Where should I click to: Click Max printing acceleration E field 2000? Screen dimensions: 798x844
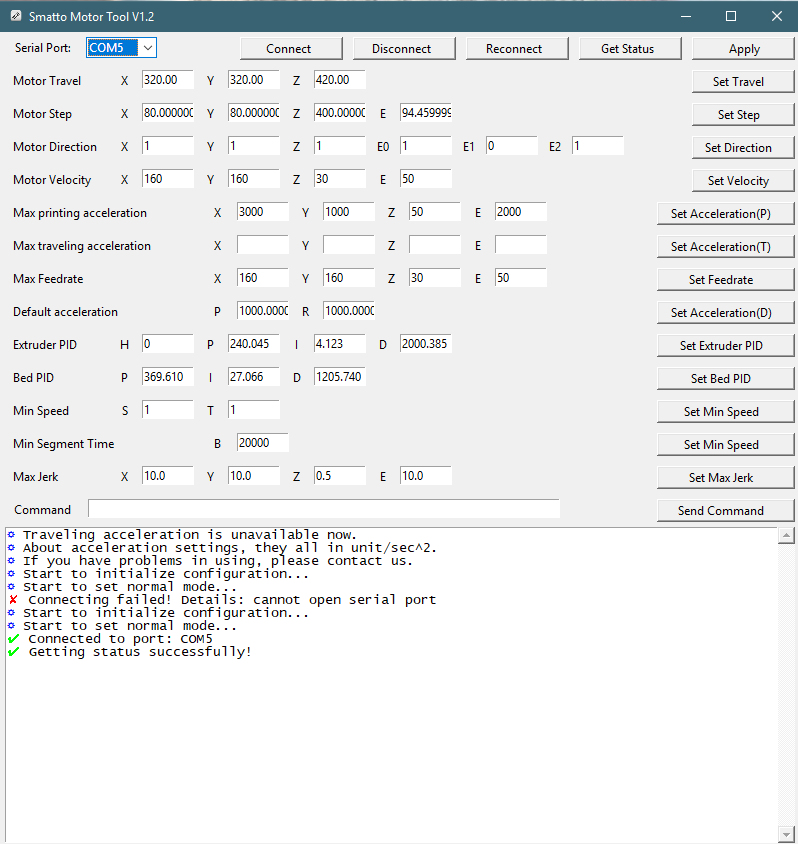pos(521,212)
